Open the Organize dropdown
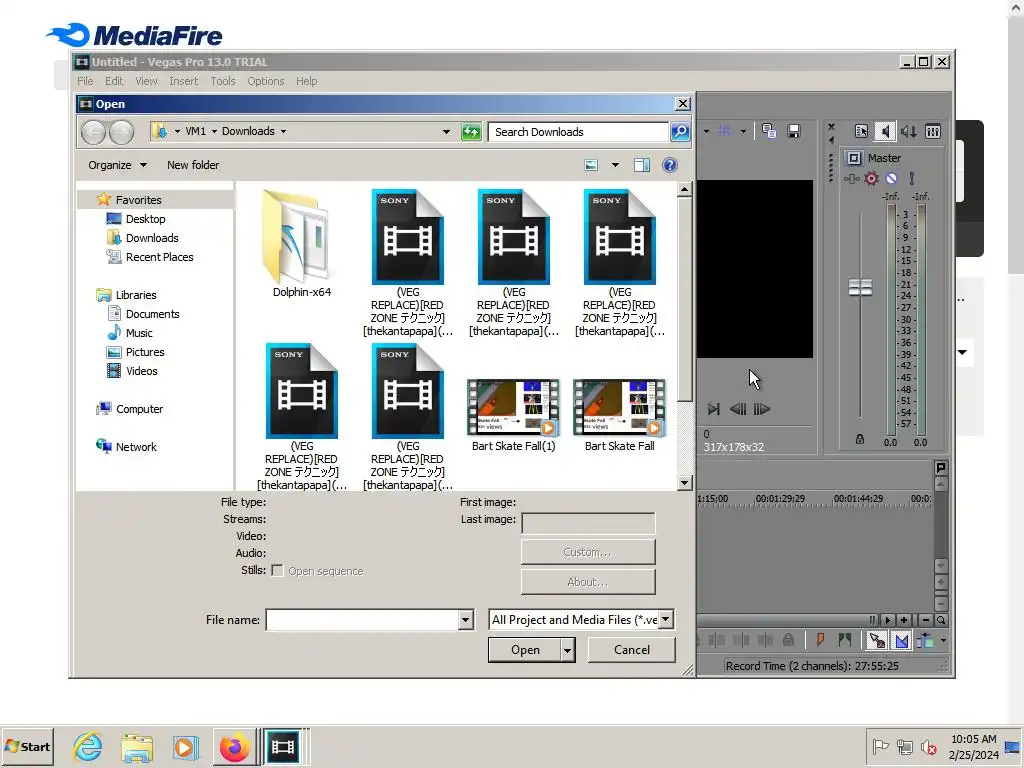Image resolution: width=1024 pixels, height=768 pixels. point(118,165)
